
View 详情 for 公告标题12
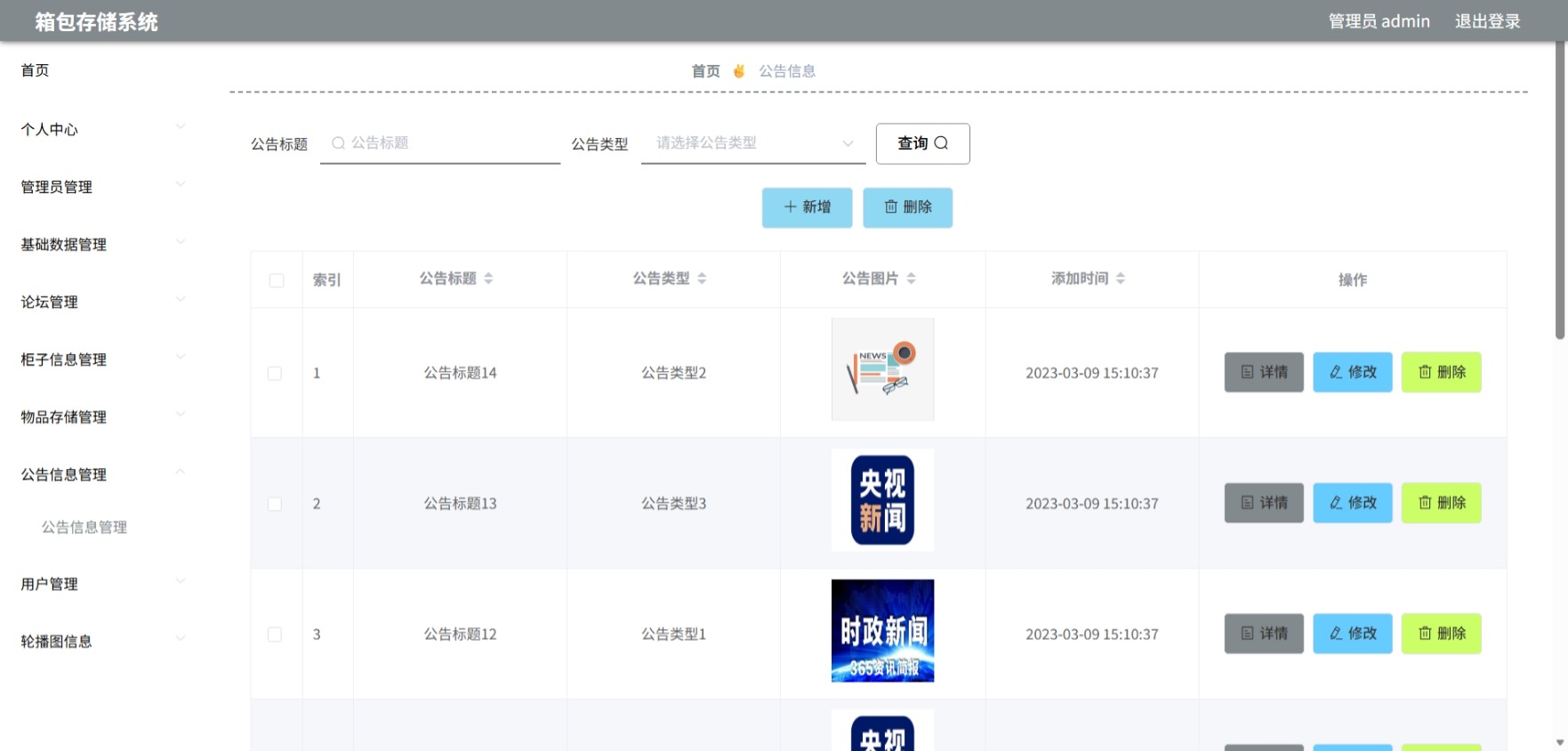1264,634
